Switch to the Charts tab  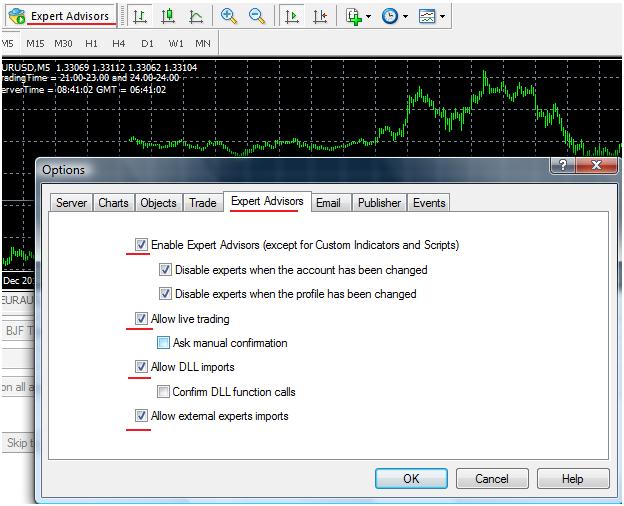113,203
